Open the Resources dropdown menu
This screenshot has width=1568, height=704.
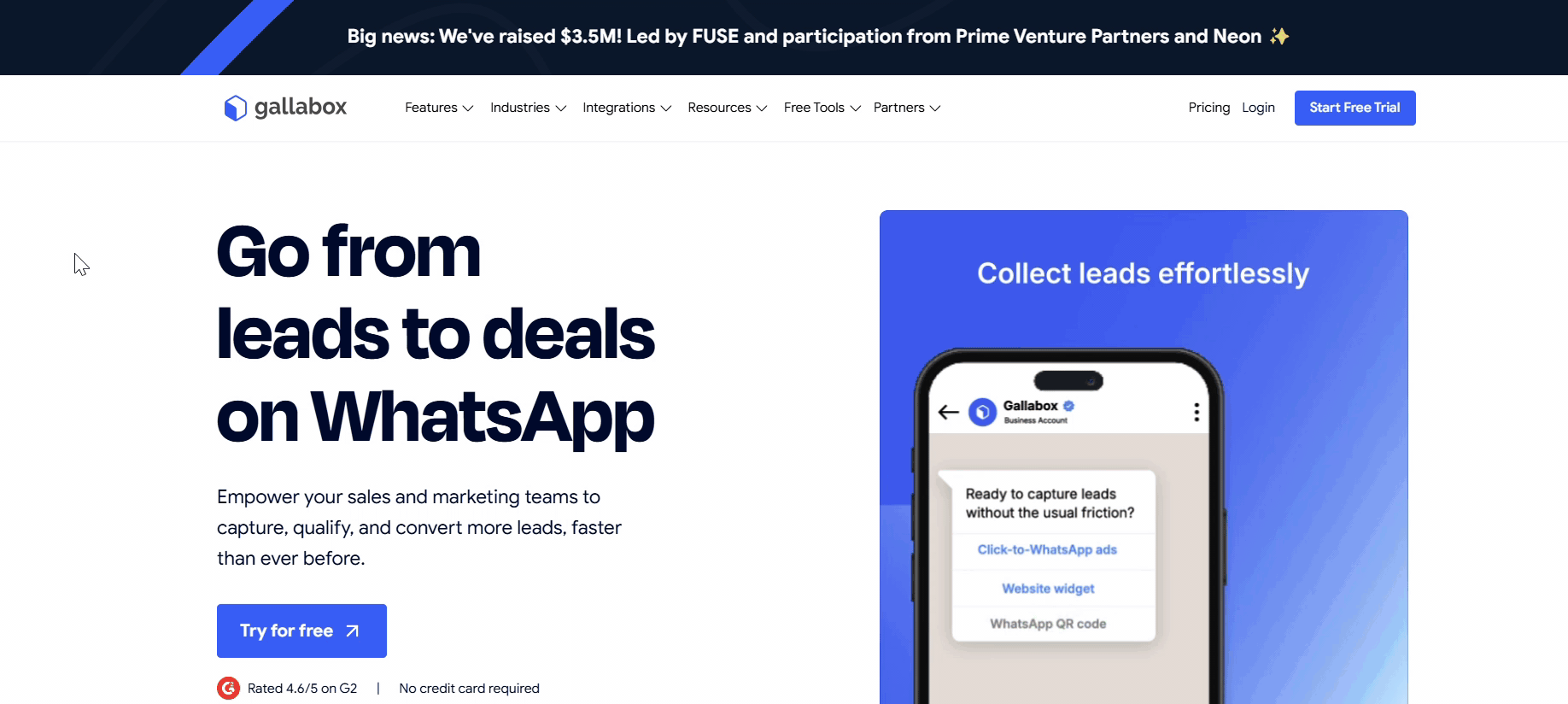[727, 108]
